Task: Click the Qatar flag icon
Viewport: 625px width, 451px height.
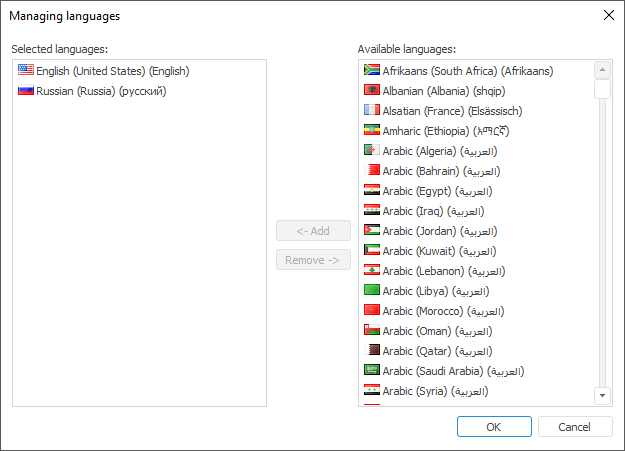Action: 371,351
